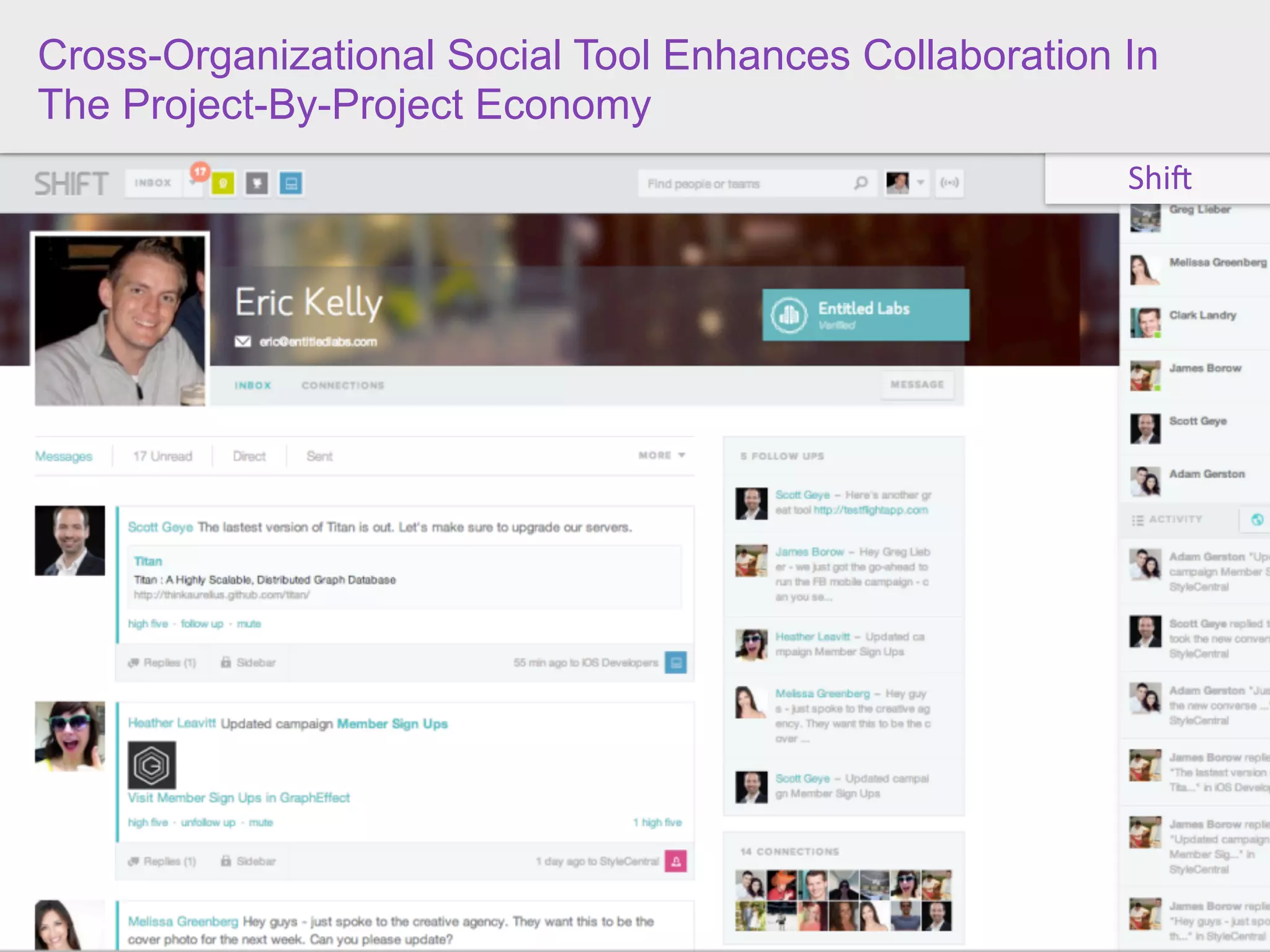Click the broadcast signal icon
This screenshot has height=952, width=1270.
[x=949, y=183]
